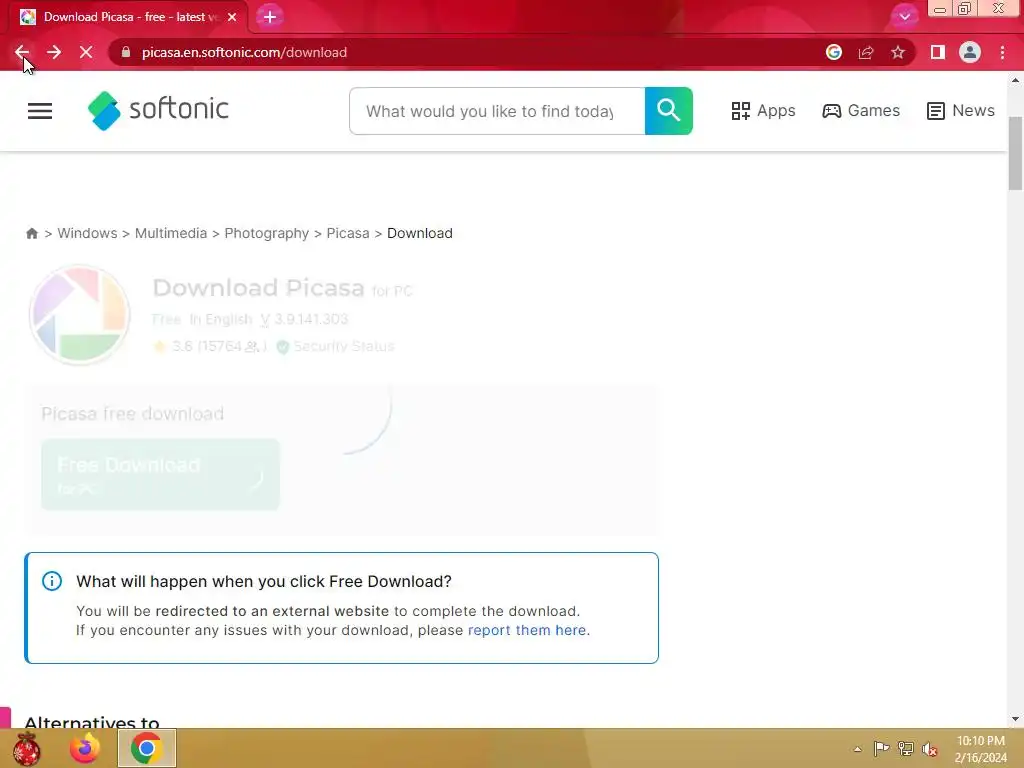Share this page via share icon
1024x768 pixels.
point(866,52)
